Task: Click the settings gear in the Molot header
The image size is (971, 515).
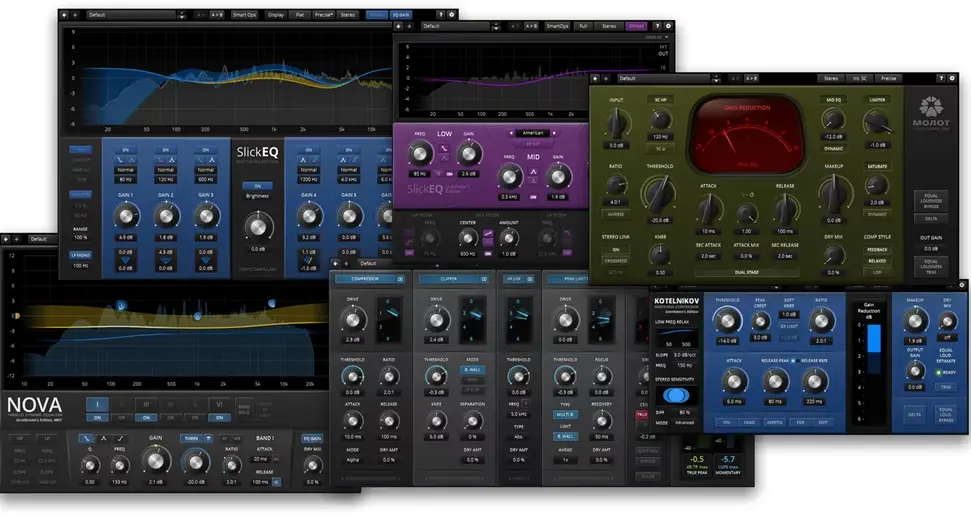Action: coord(952,79)
